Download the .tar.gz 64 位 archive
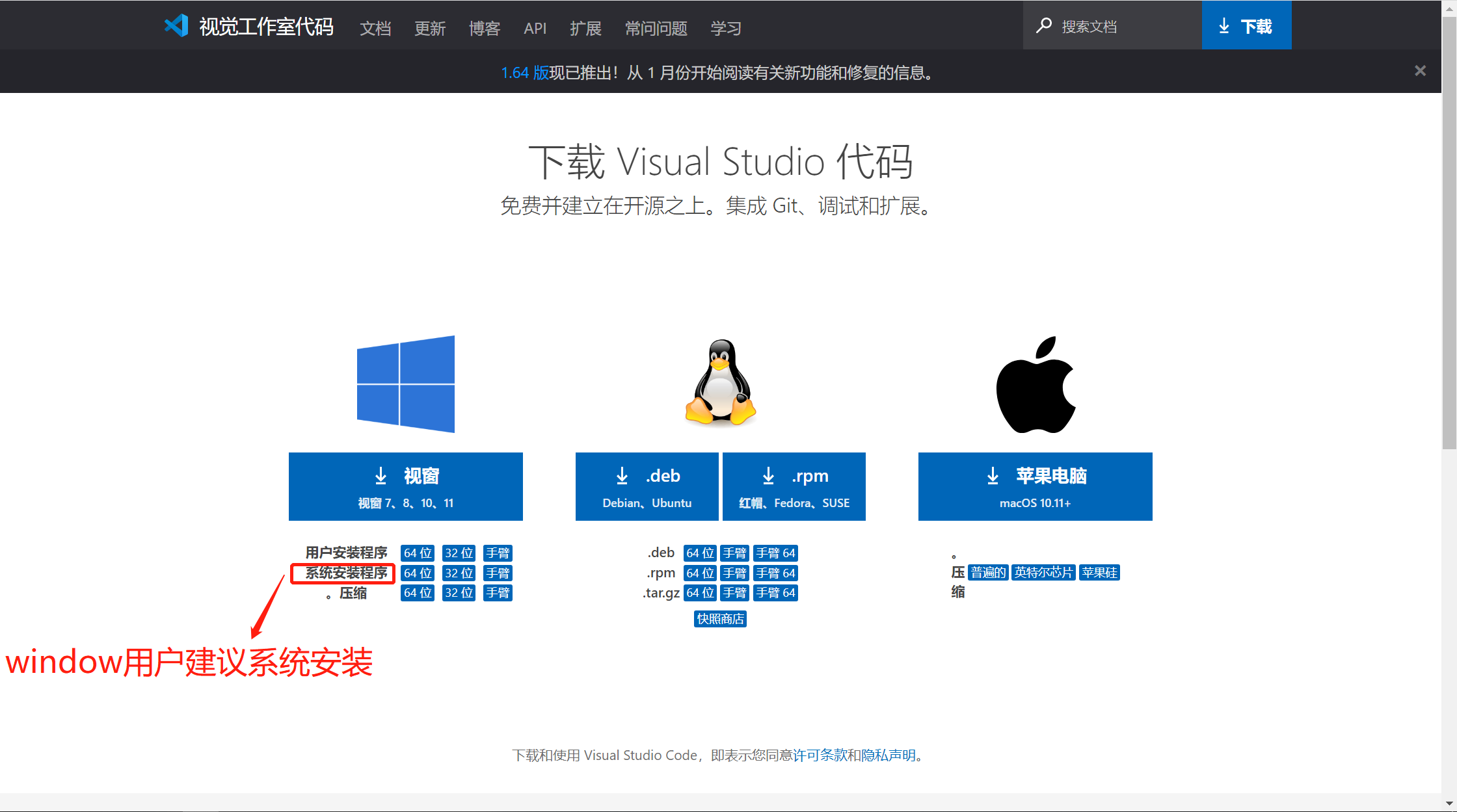The width and height of the screenshot is (1457, 812). coord(701,593)
